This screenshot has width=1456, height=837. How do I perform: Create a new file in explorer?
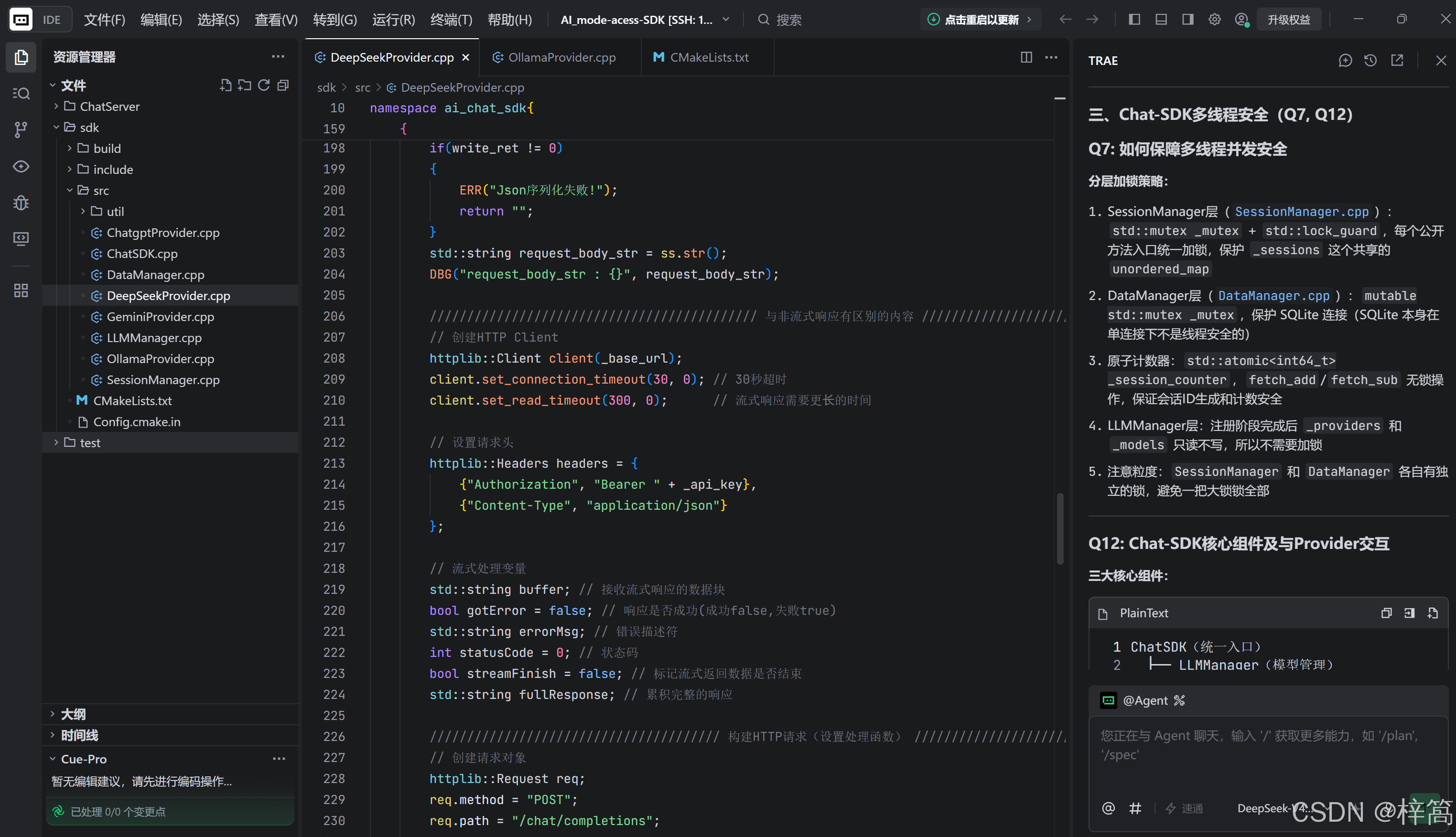[x=226, y=86]
